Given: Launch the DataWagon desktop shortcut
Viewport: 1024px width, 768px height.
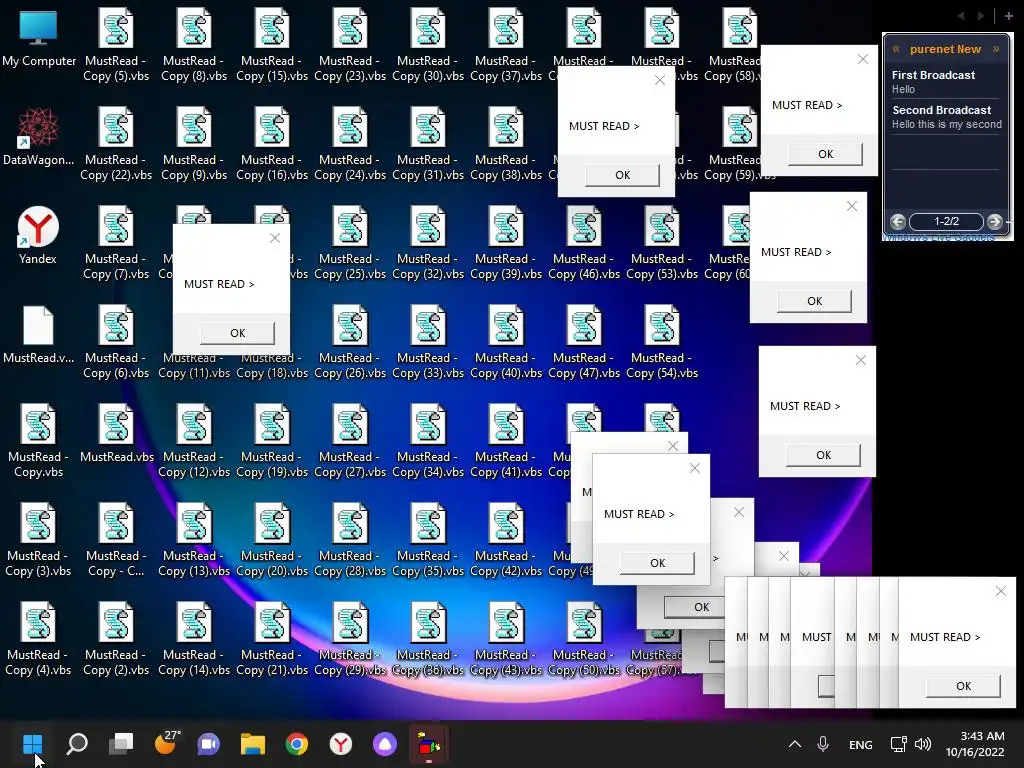Looking at the screenshot, I should click(39, 138).
